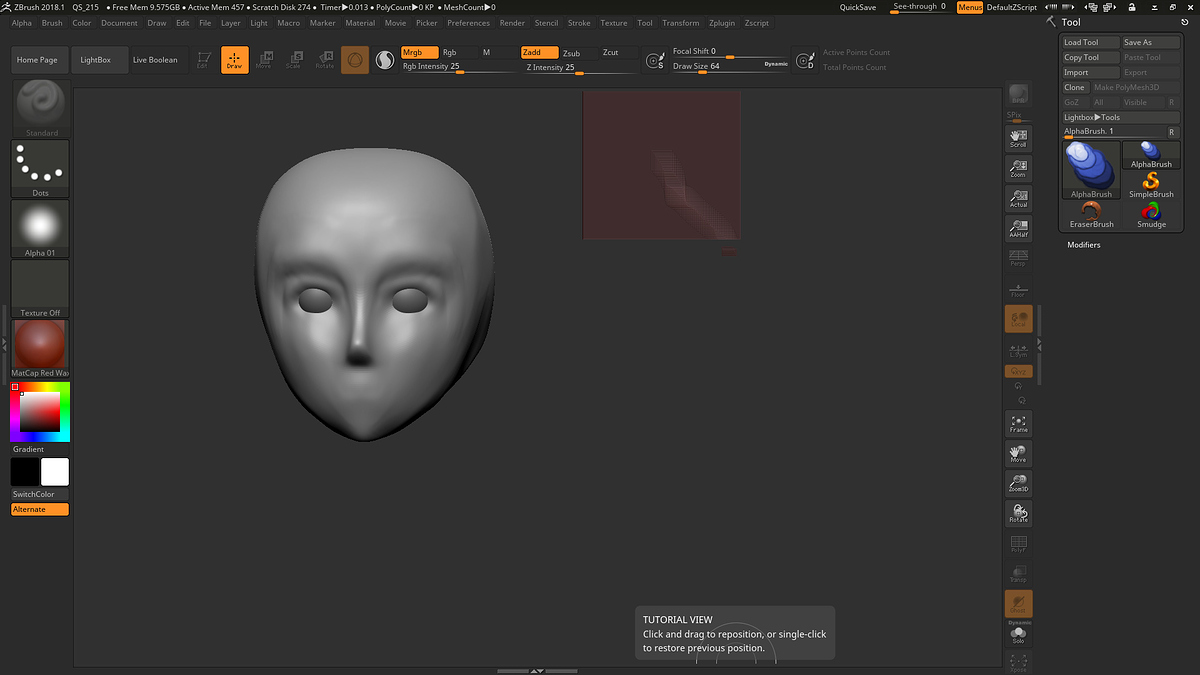1200x675 pixels.
Task: Click the Load Tool button
Action: click(x=1091, y=42)
